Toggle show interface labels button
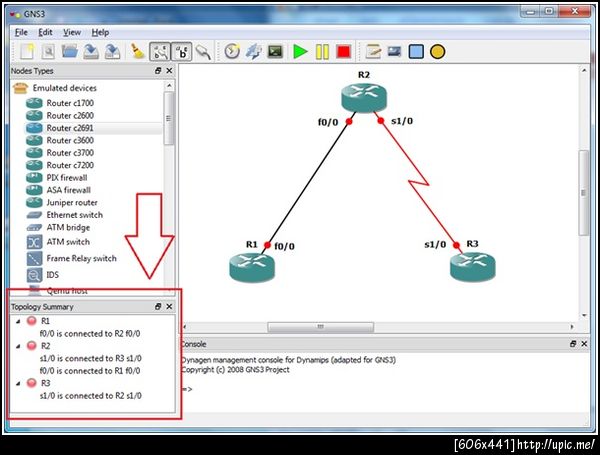Image resolution: width=600 pixels, height=455 pixels. tap(160, 51)
